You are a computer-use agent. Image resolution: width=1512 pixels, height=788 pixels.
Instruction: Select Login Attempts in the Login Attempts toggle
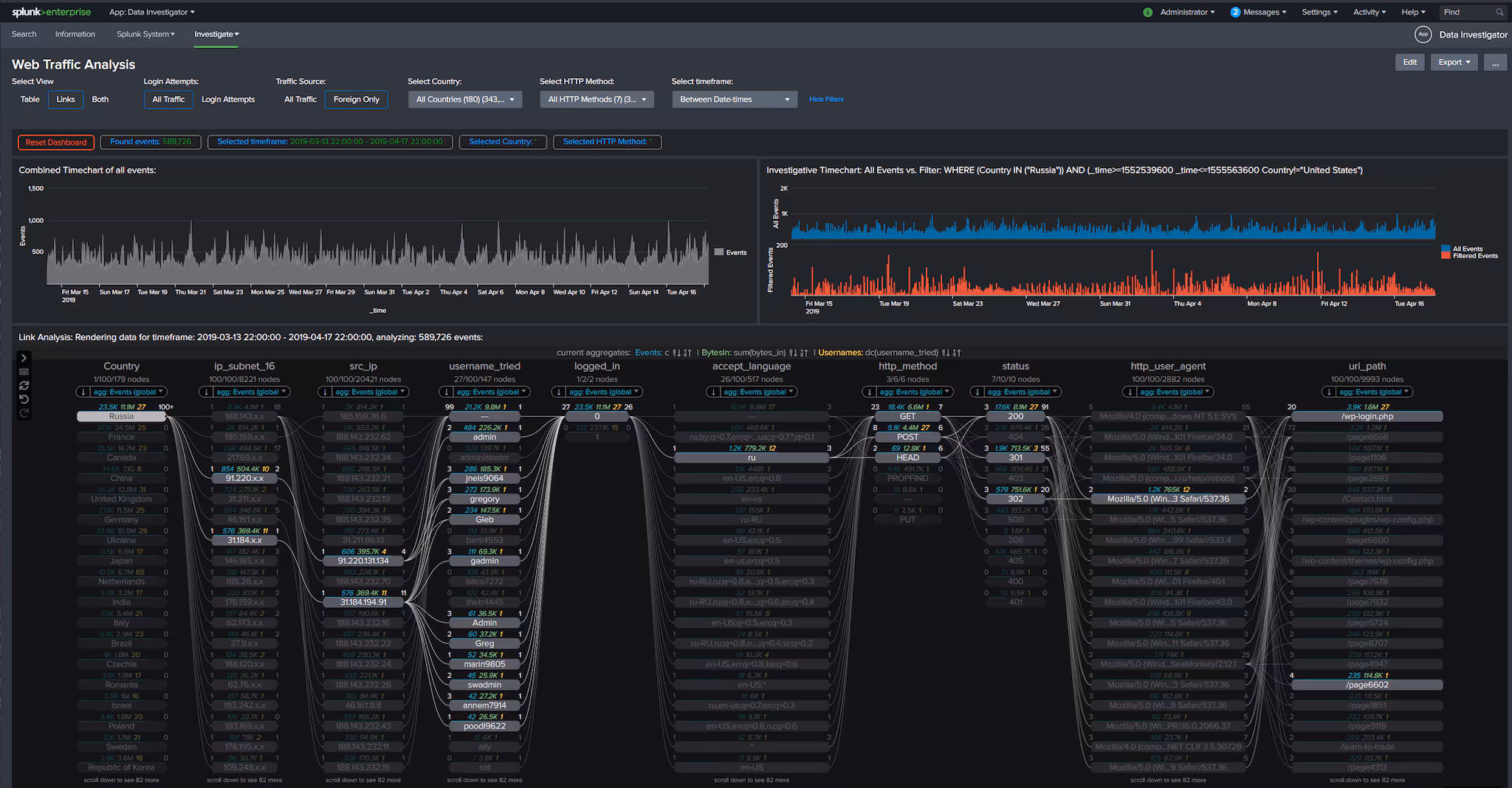pos(228,99)
